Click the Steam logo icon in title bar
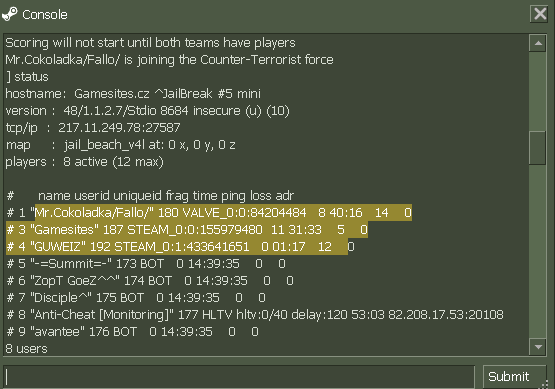Image resolution: width=555 pixels, height=389 pixels. click(x=10, y=14)
